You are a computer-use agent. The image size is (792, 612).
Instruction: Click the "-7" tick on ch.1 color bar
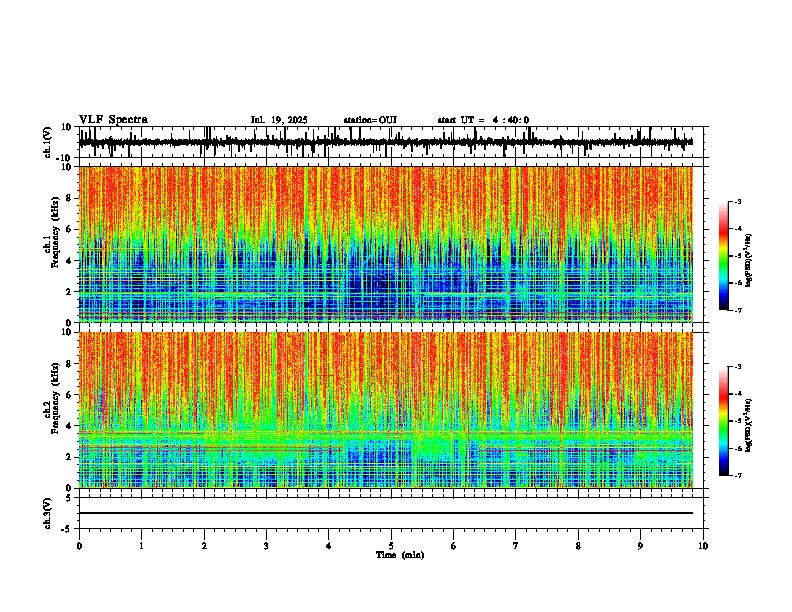(x=738, y=310)
